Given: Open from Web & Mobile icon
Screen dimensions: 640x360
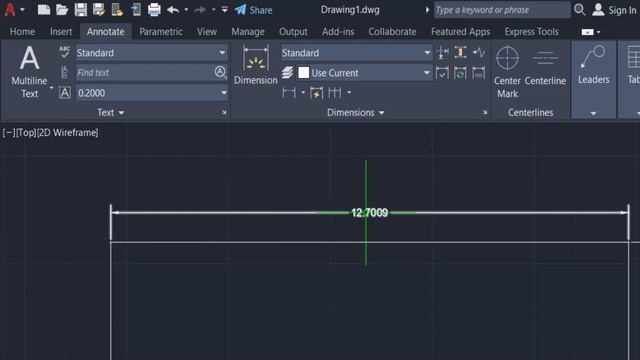Looking at the screenshot, I should click(117, 9).
